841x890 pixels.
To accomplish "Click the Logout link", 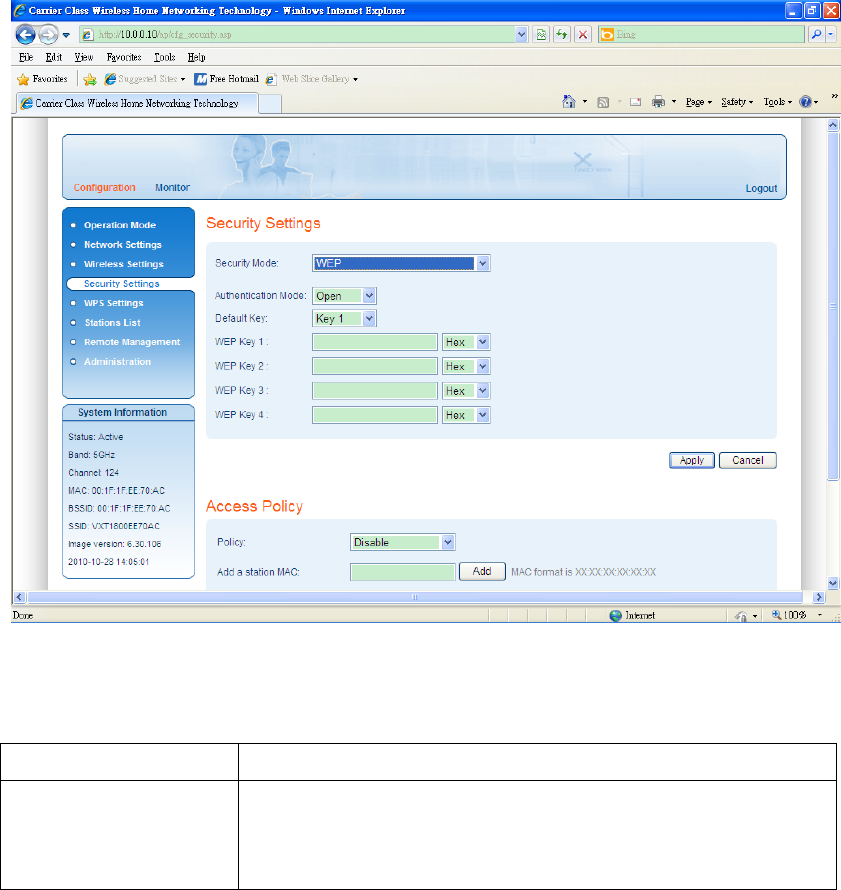I will tap(761, 188).
